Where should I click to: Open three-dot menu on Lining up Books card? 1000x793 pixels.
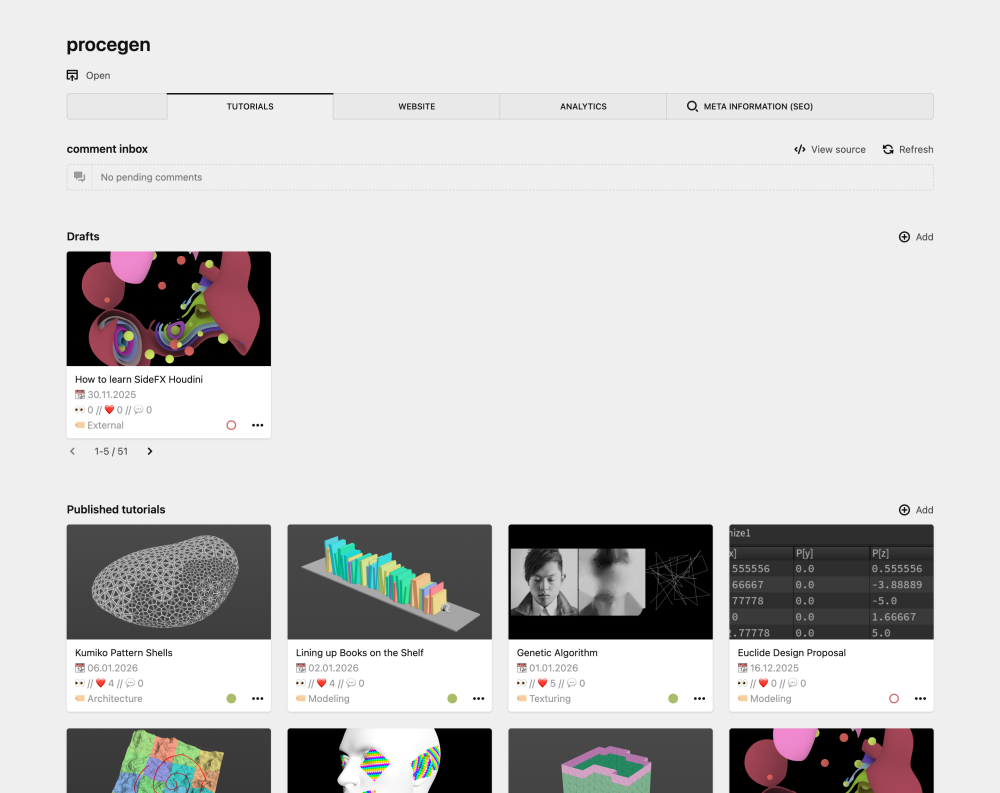(x=478, y=699)
